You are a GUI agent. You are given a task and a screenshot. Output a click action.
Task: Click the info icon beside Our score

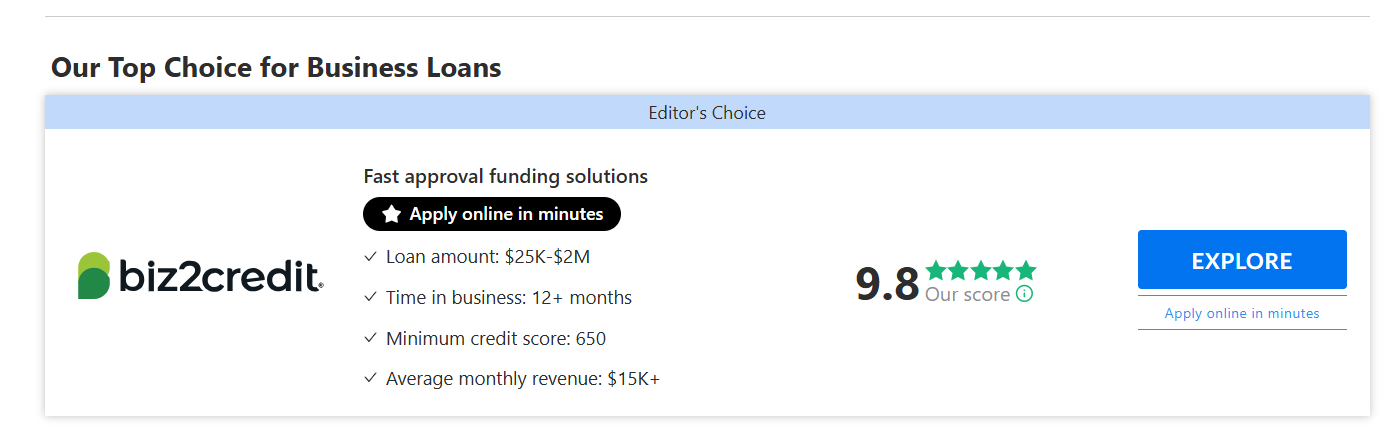(1024, 294)
